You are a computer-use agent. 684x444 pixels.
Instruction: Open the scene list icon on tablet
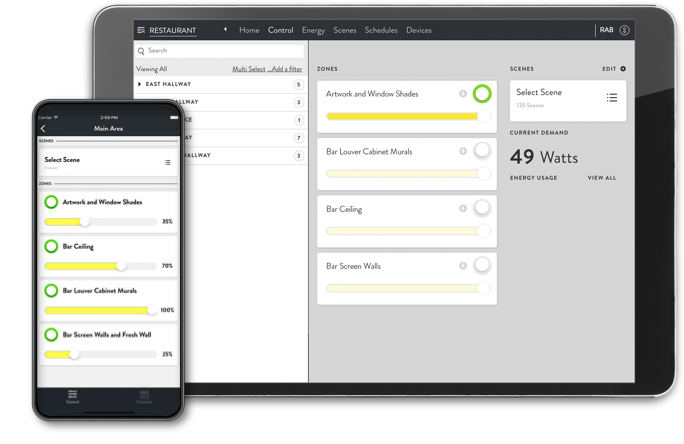tap(611, 98)
